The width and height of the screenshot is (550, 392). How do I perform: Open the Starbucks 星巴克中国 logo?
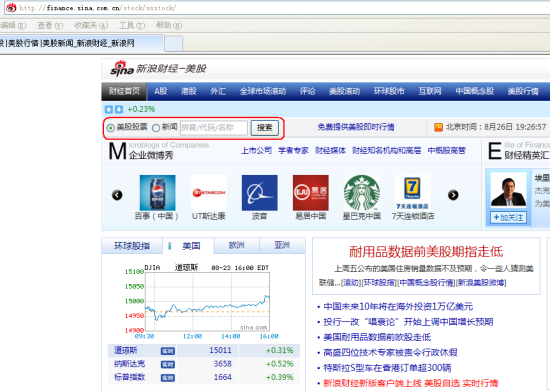[x=362, y=193]
